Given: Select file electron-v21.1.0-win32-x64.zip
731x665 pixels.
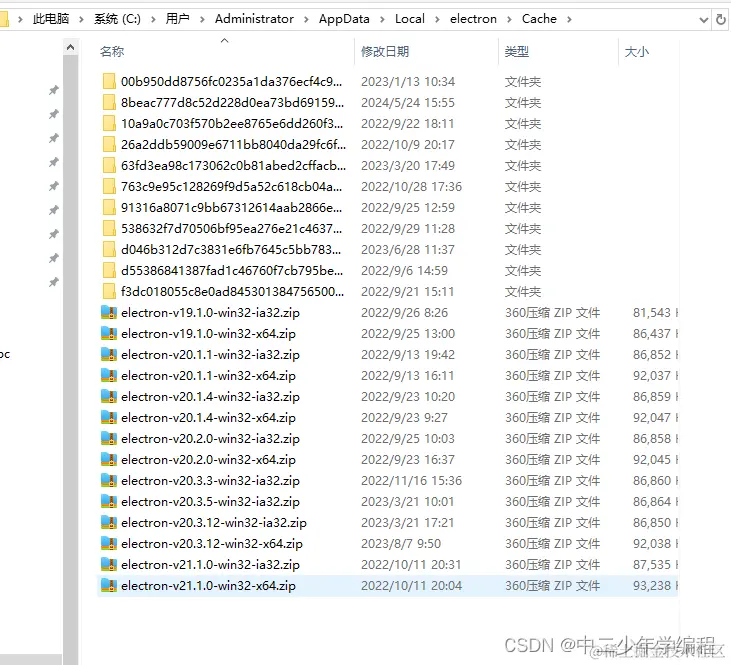Looking at the screenshot, I should pos(388,585).
